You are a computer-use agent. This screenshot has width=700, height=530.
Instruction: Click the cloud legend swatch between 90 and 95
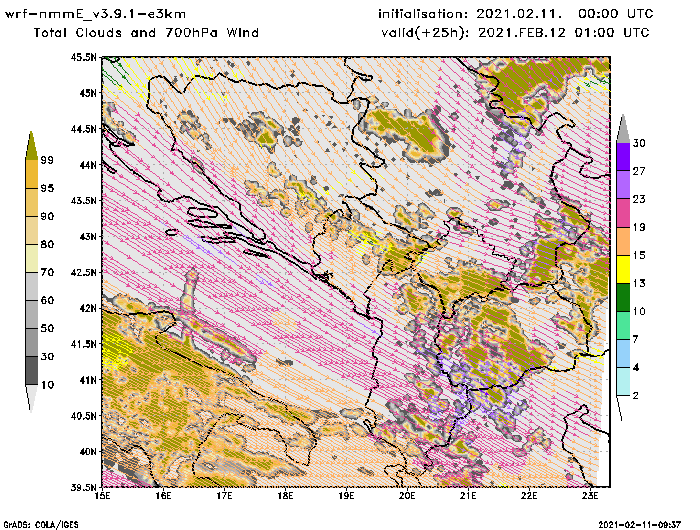tap(31, 202)
